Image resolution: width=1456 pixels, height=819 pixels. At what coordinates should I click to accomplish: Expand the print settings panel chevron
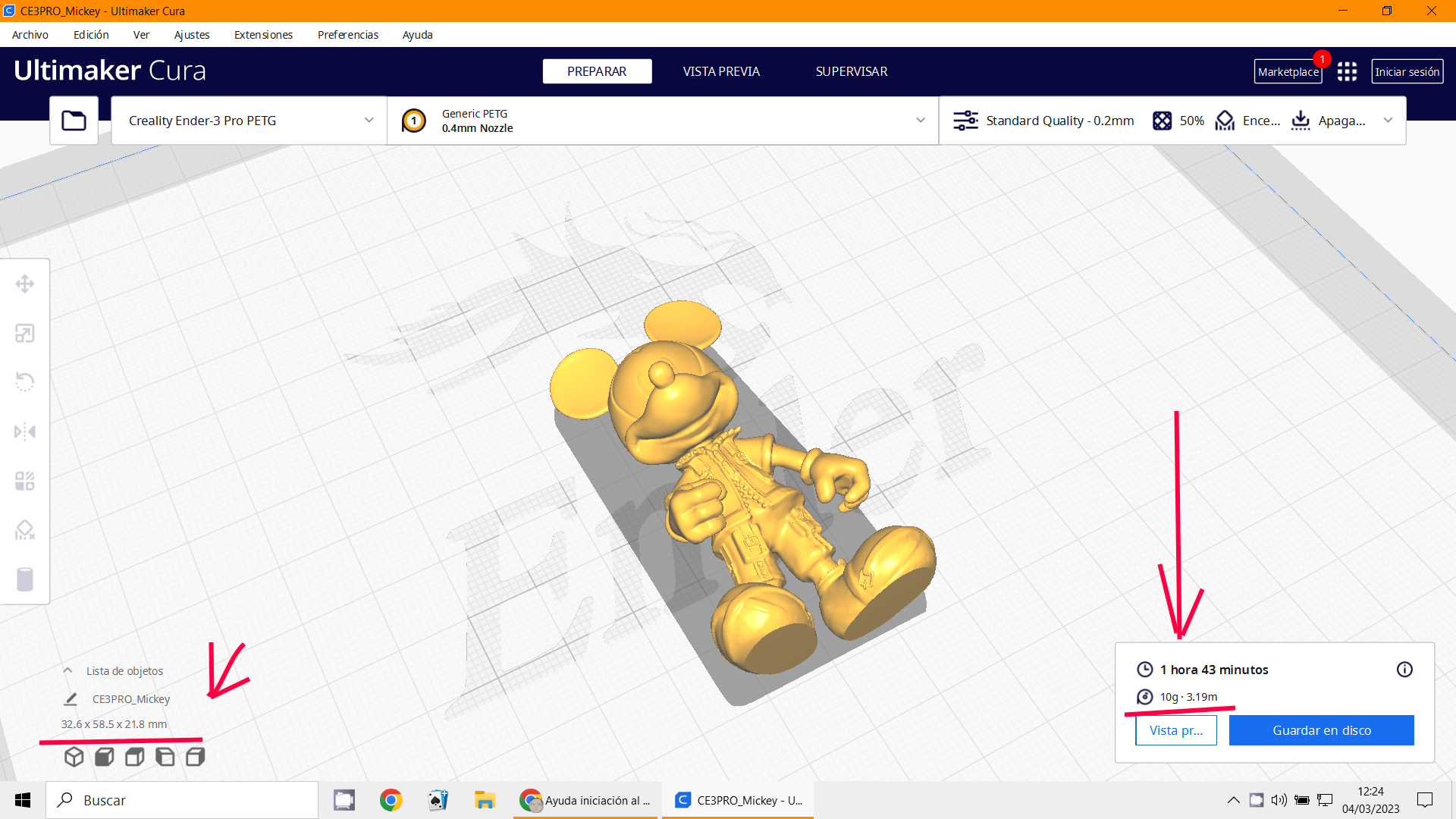[1388, 121]
